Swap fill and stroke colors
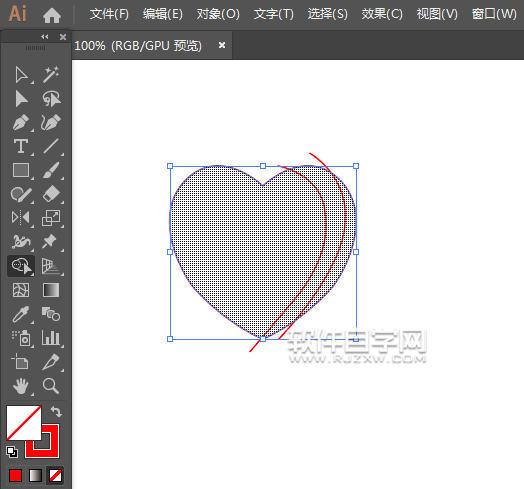The image size is (524, 489). point(56,411)
